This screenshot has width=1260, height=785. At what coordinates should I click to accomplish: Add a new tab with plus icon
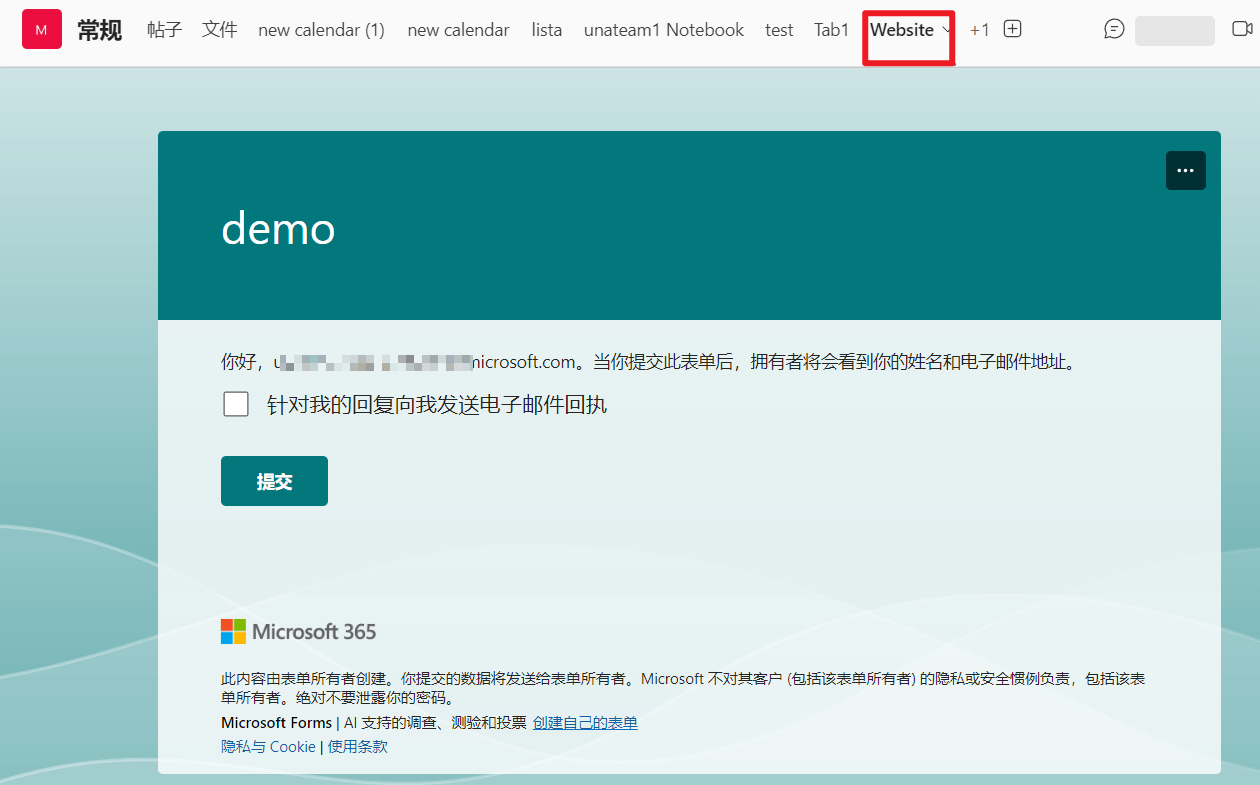pos(1012,29)
